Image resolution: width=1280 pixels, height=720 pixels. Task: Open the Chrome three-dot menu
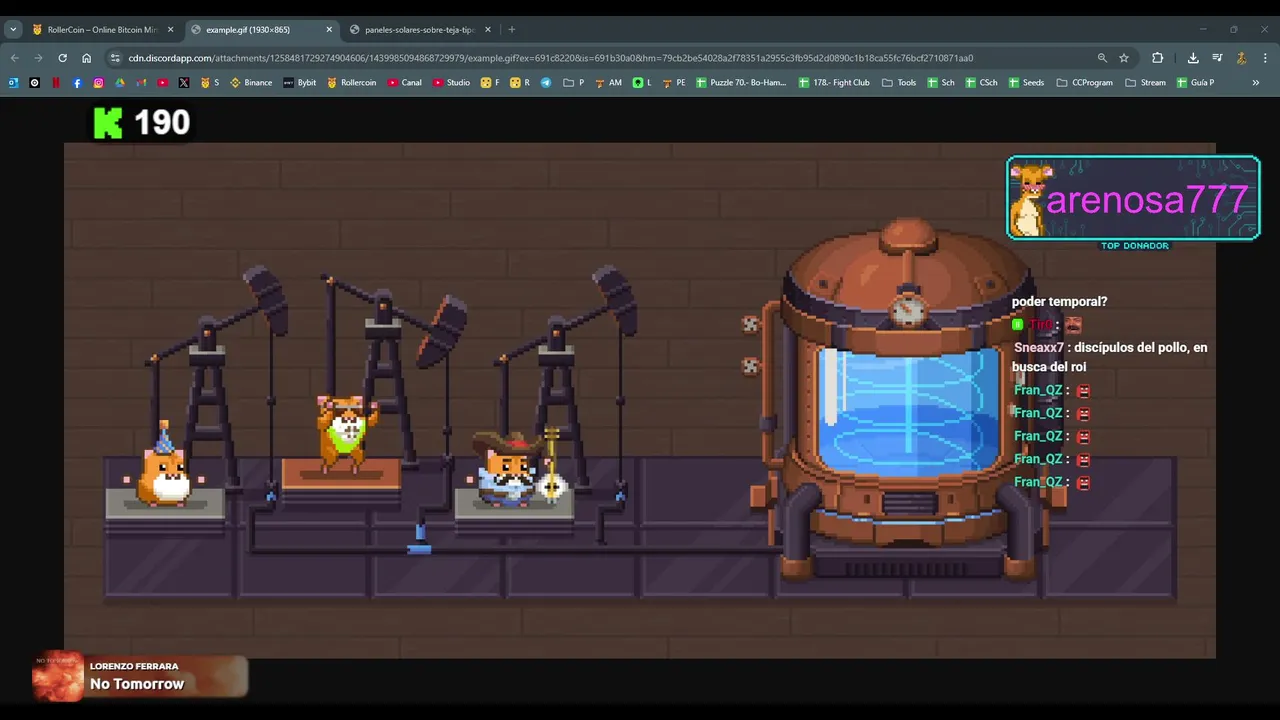click(x=1265, y=58)
